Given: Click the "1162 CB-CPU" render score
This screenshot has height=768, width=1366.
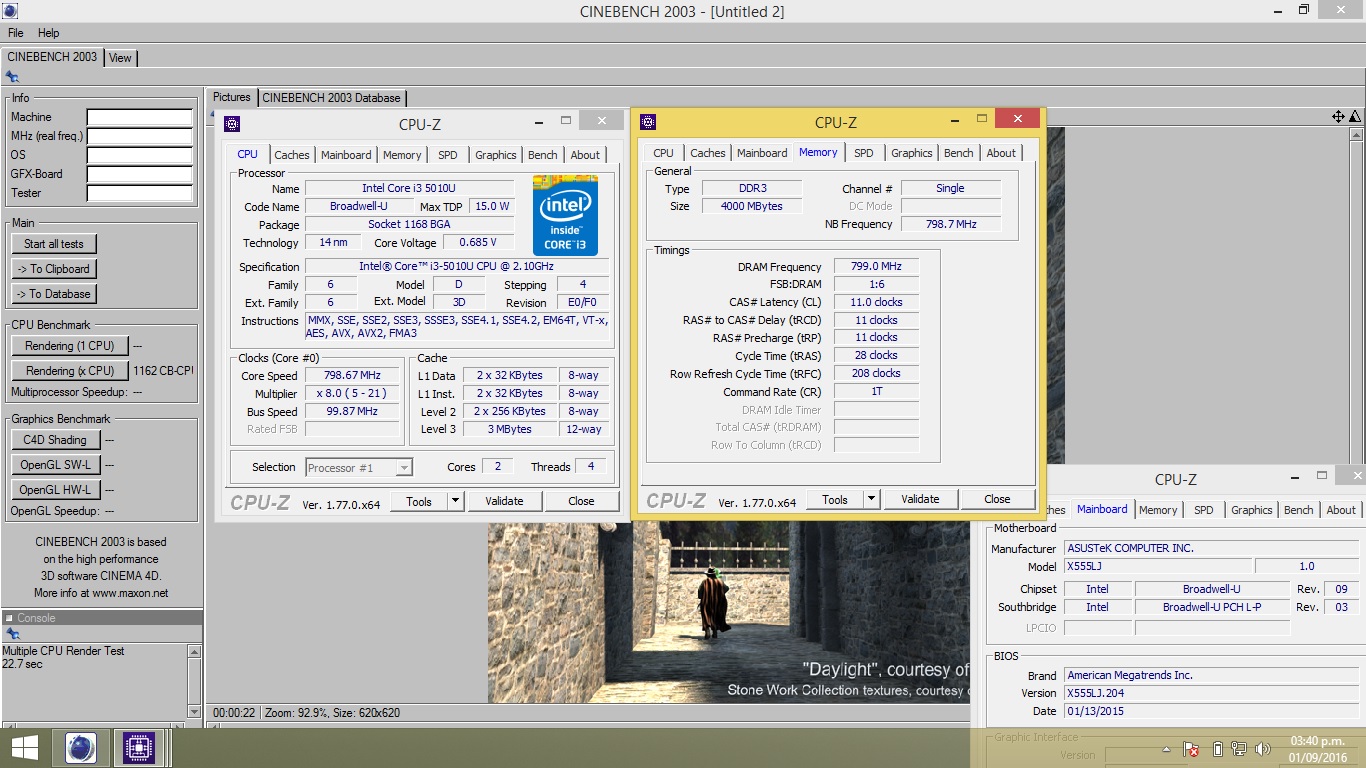Looking at the screenshot, I should (163, 371).
